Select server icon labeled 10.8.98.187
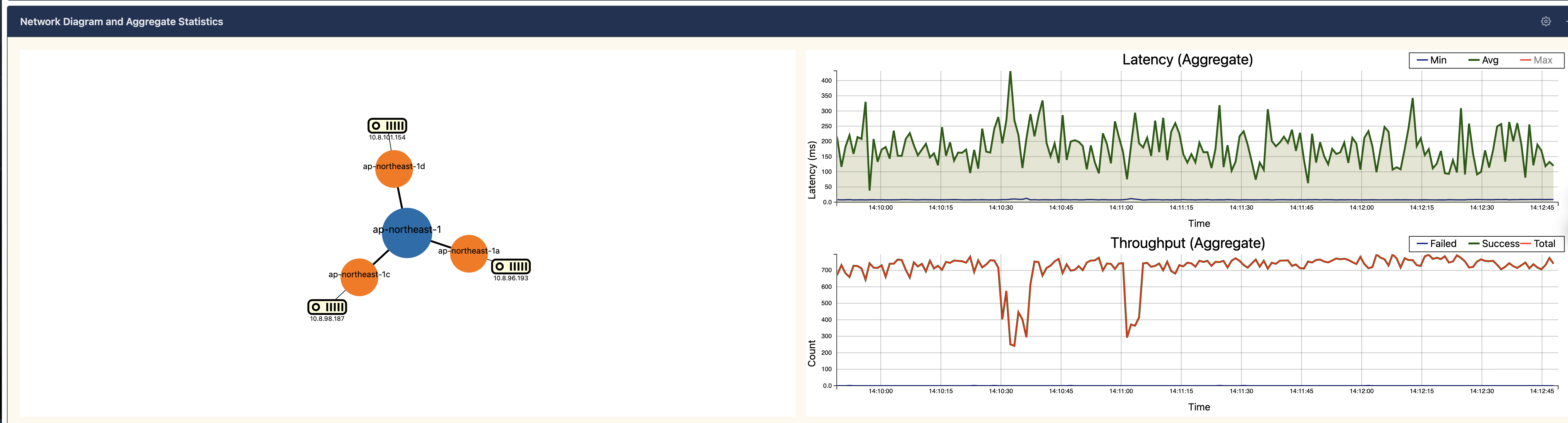The width and height of the screenshot is (1568, 423). [x=327, y=307]
